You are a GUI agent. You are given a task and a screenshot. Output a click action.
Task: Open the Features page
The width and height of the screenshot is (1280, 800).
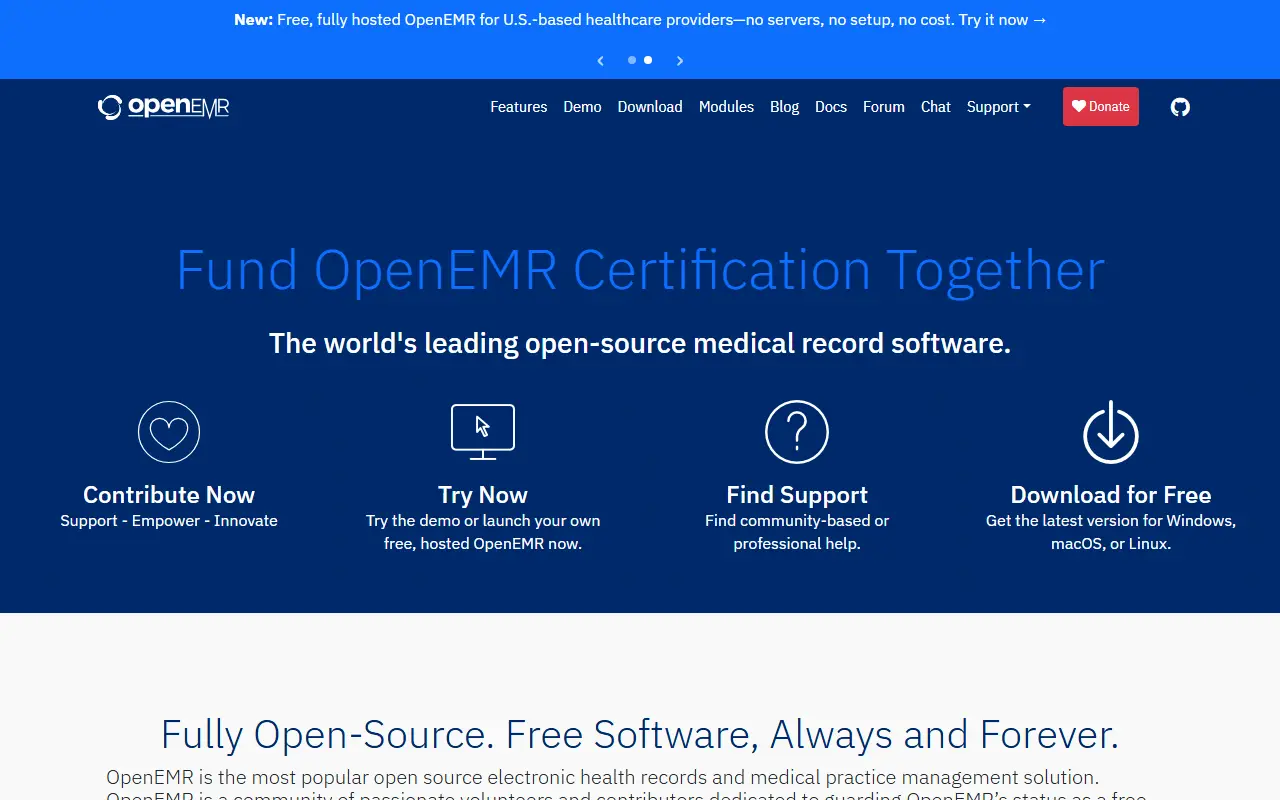click(519, 107)
